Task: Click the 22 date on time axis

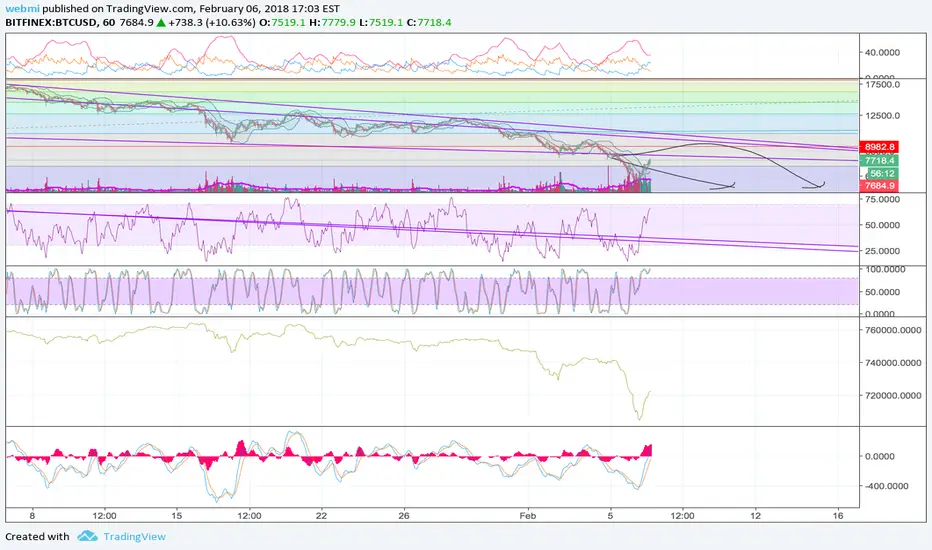Action: pos(321,516)
